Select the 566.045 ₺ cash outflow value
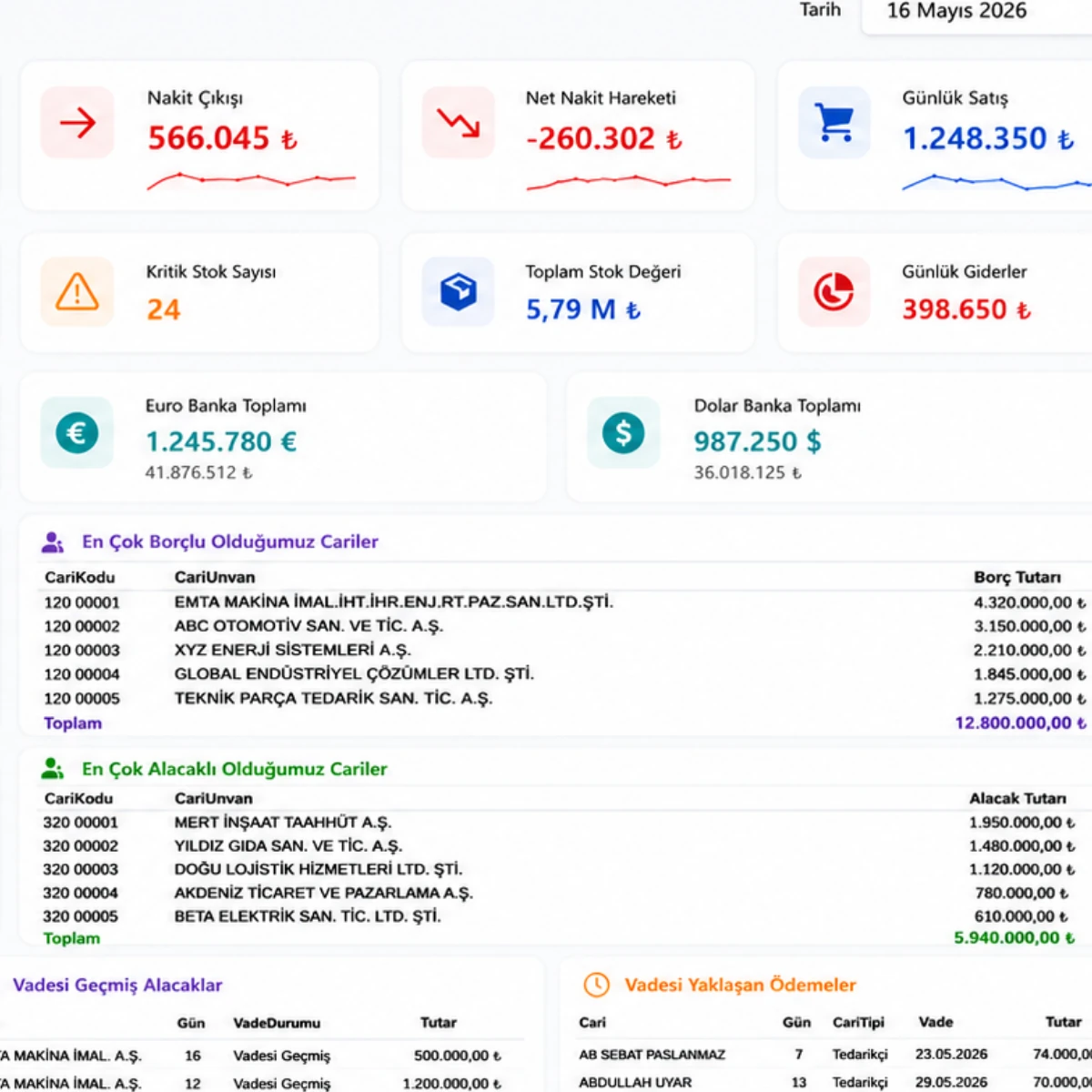Viewport: 1092px width, 1092px height. coord(222,138)
